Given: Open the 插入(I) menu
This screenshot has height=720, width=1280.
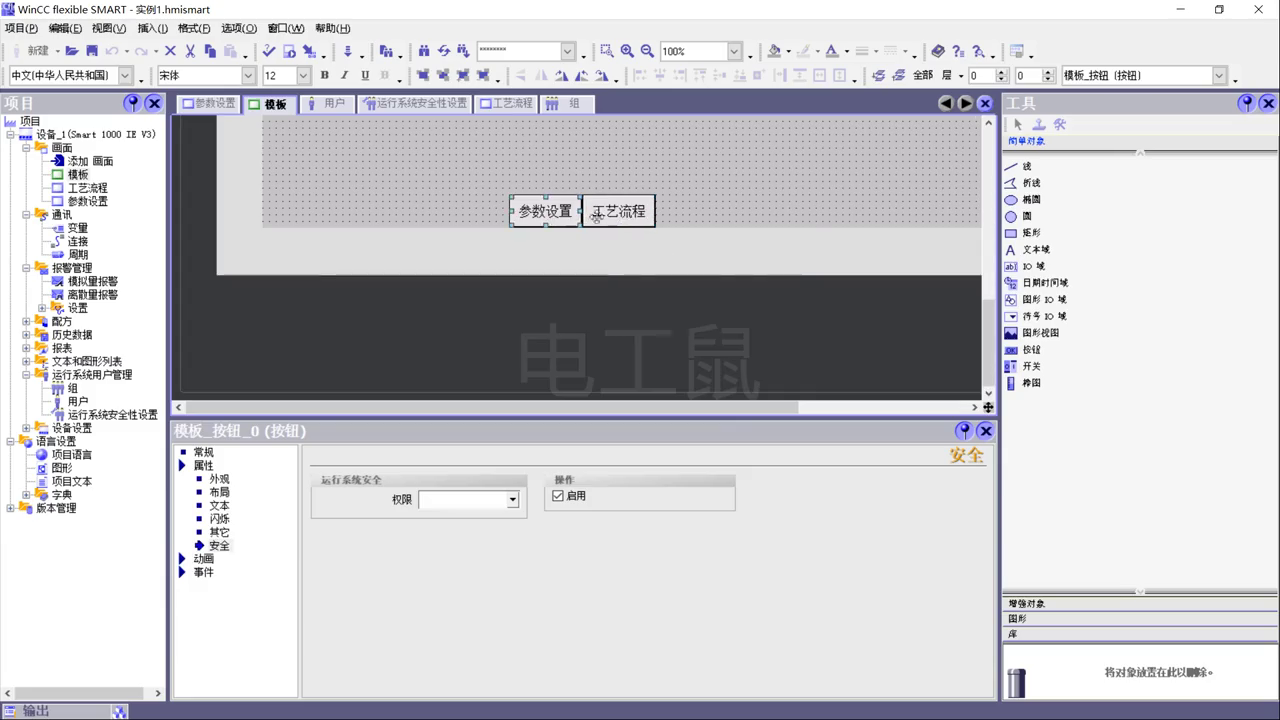Looking at the screenshot, I should 152,28.
